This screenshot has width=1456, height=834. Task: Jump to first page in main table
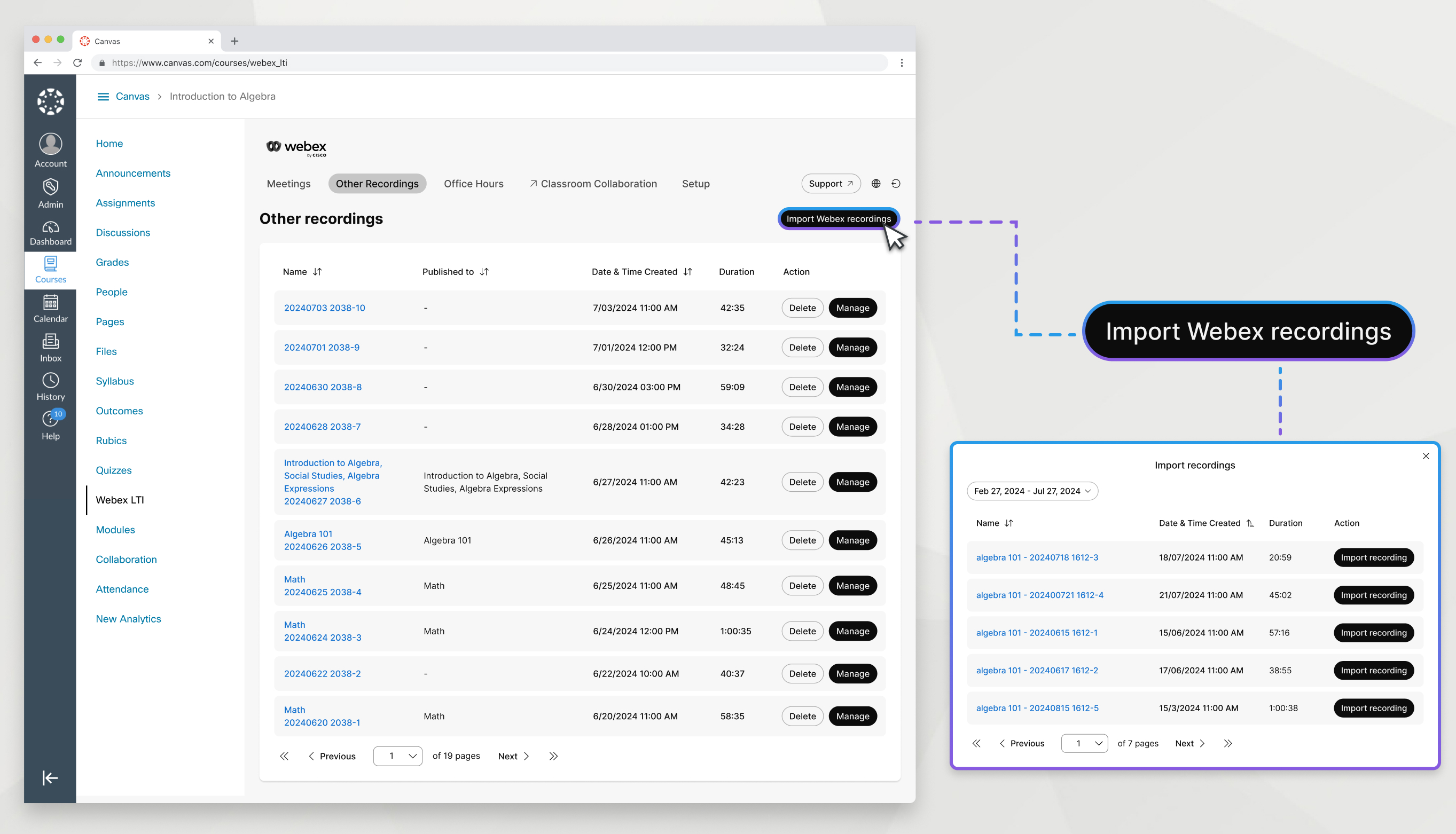[x=284, y=756]
